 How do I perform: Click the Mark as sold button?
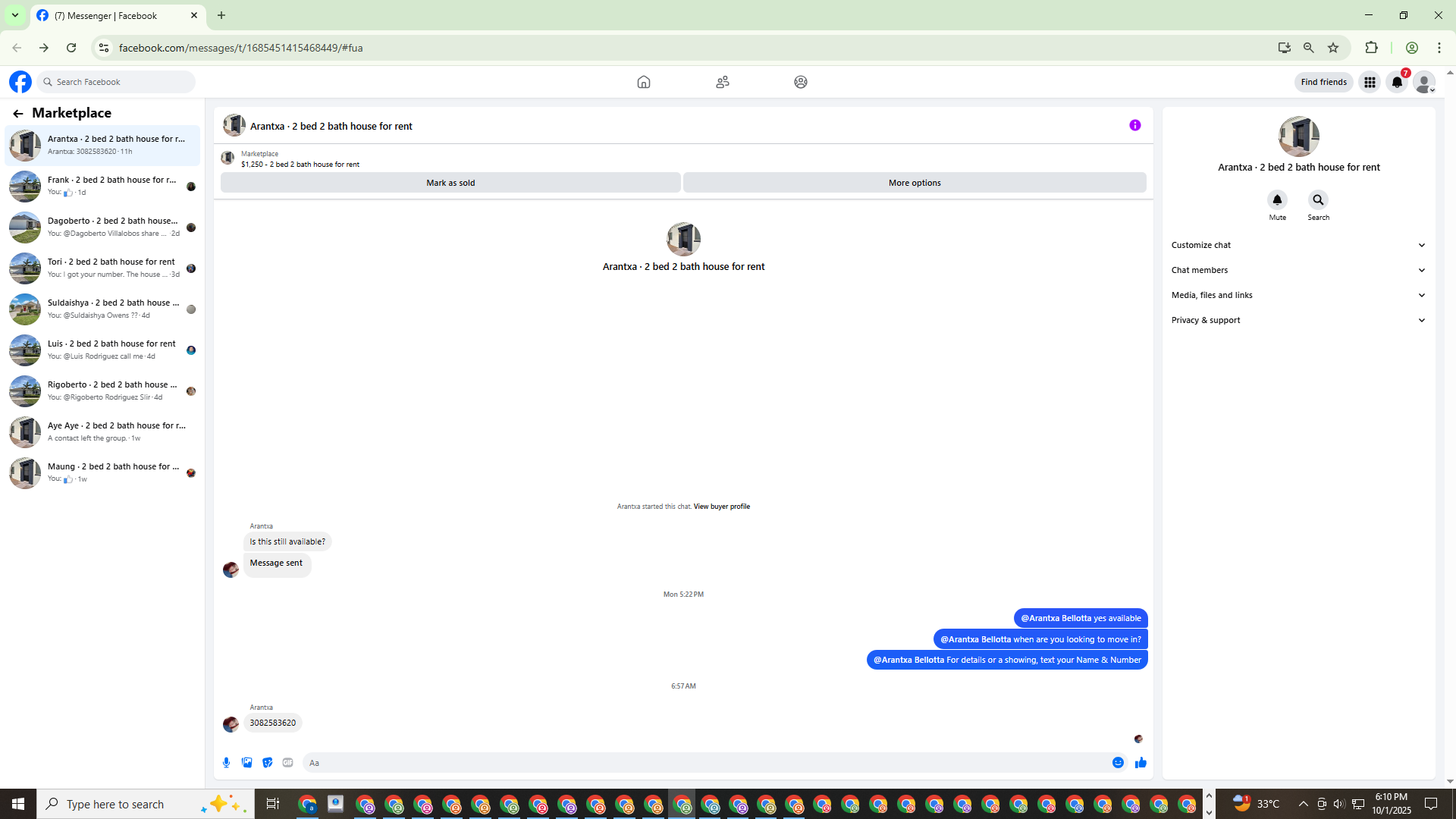click(x=450, y=183)
